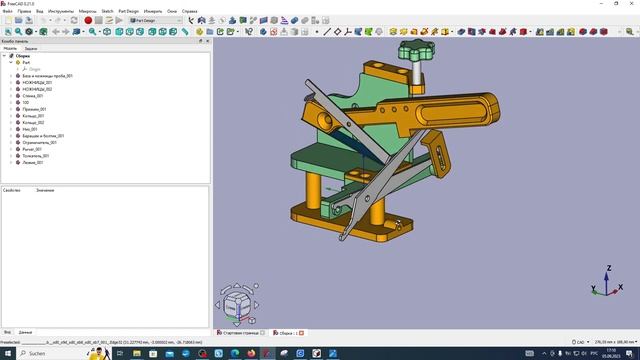
Task: Switch to the Задачи tab
Action: (x=31, y=49)
